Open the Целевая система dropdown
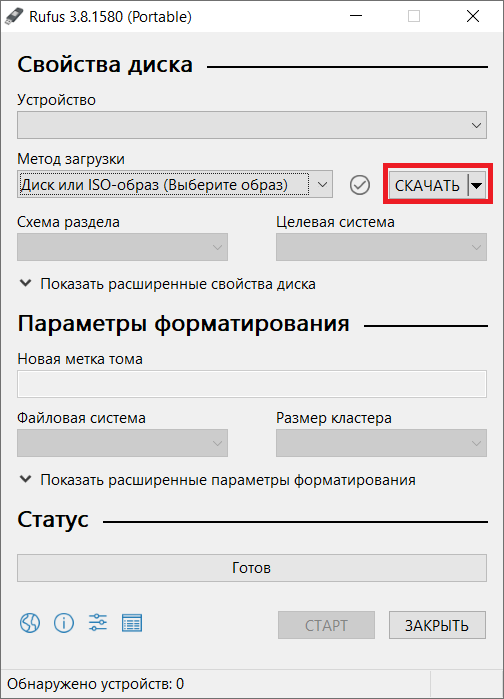The height and width of the screenshot is (699, 504). (381, 247)
